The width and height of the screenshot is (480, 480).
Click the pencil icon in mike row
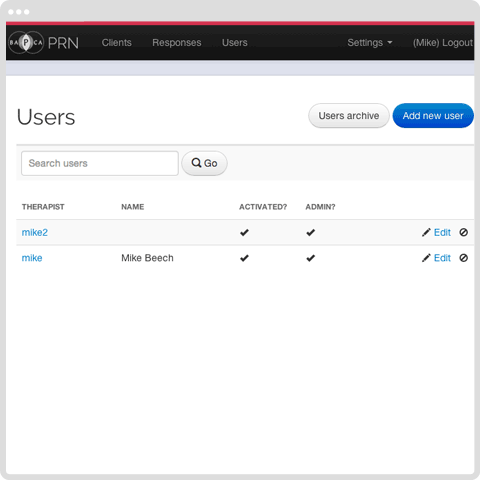pyautogui.click(x=426, y=258)
